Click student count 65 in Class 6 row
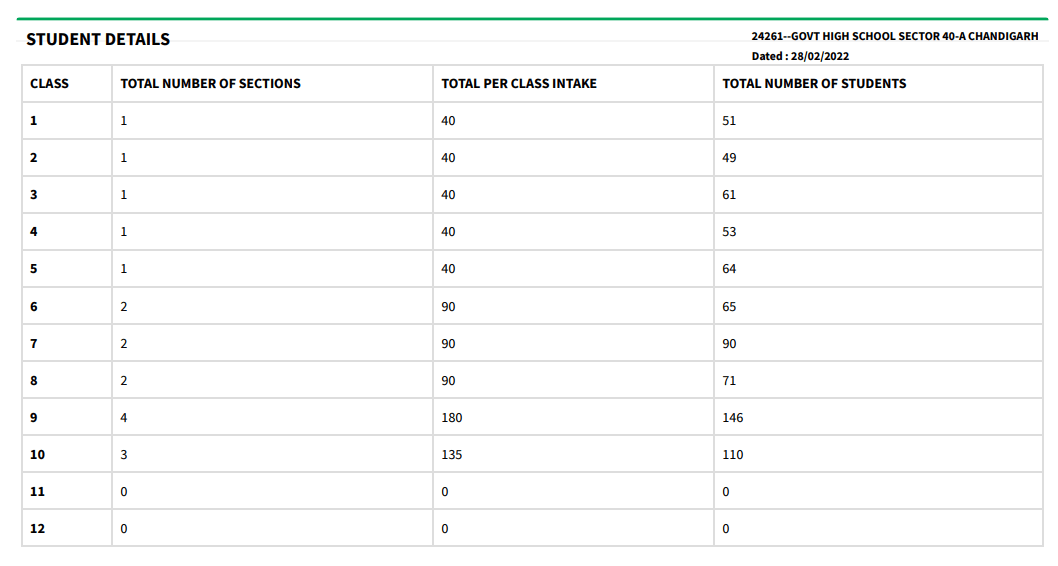The width and height of the screenshot is (1058, 566). pyautogui.click(x=729, y=307)
